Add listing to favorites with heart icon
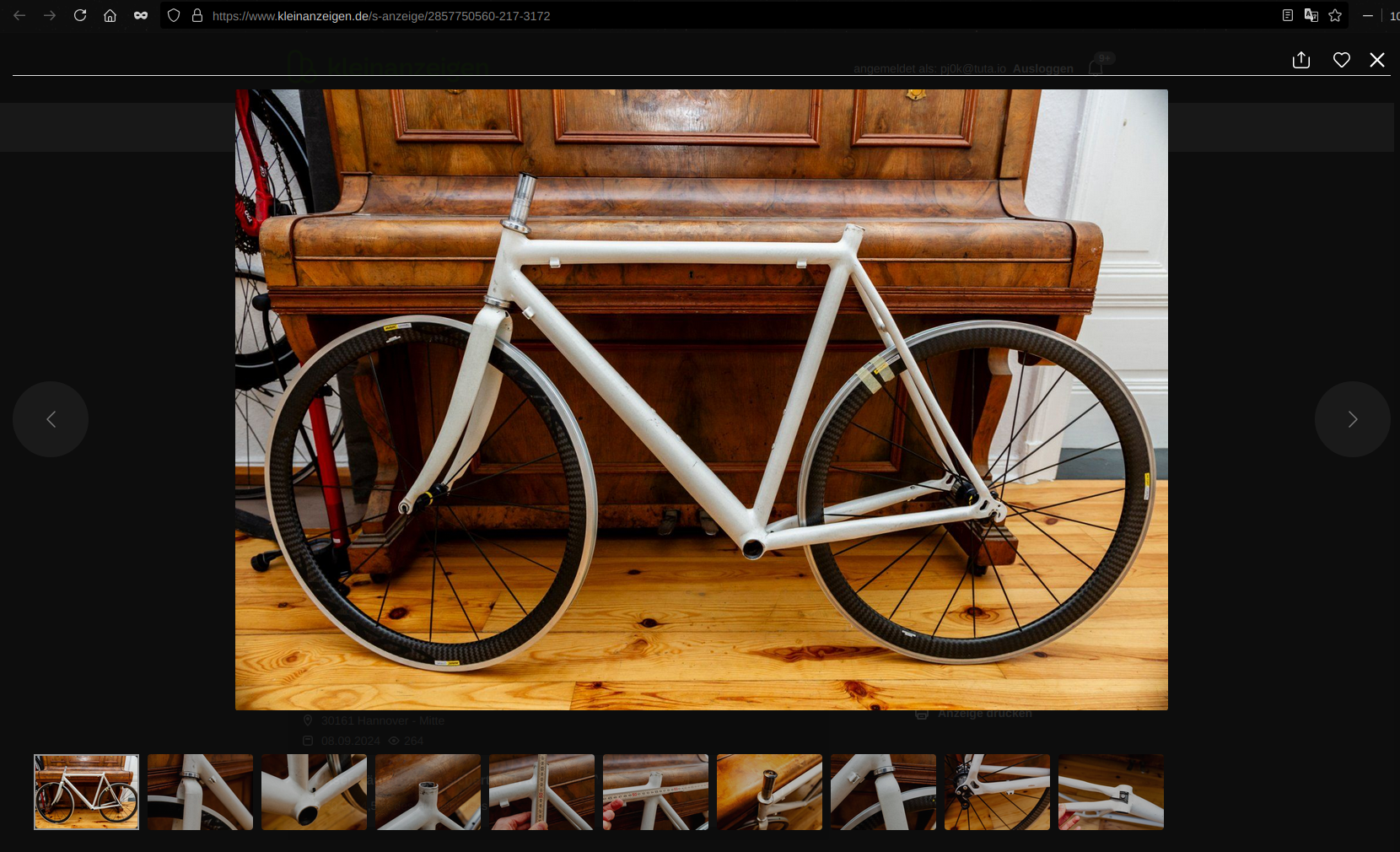Image resolution: width=1400 pixels, height=852 pixels. coord(1342,60)
